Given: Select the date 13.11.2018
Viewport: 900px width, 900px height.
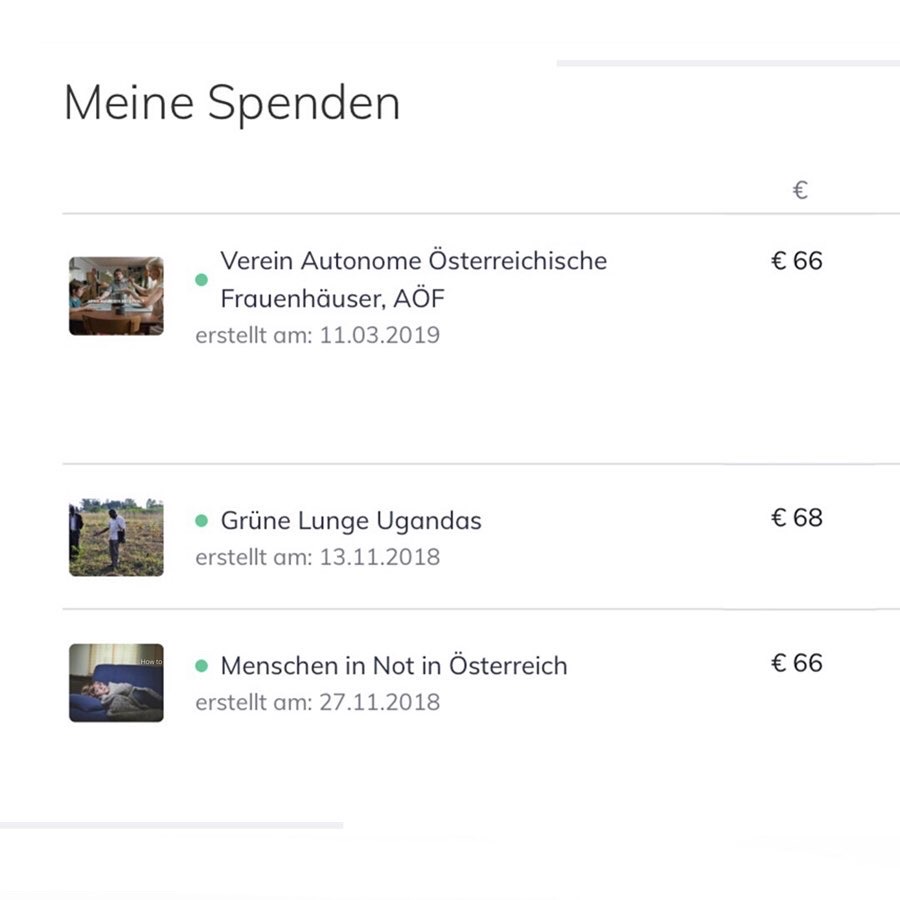Looking at the screenshot, I should pos(379,557).
